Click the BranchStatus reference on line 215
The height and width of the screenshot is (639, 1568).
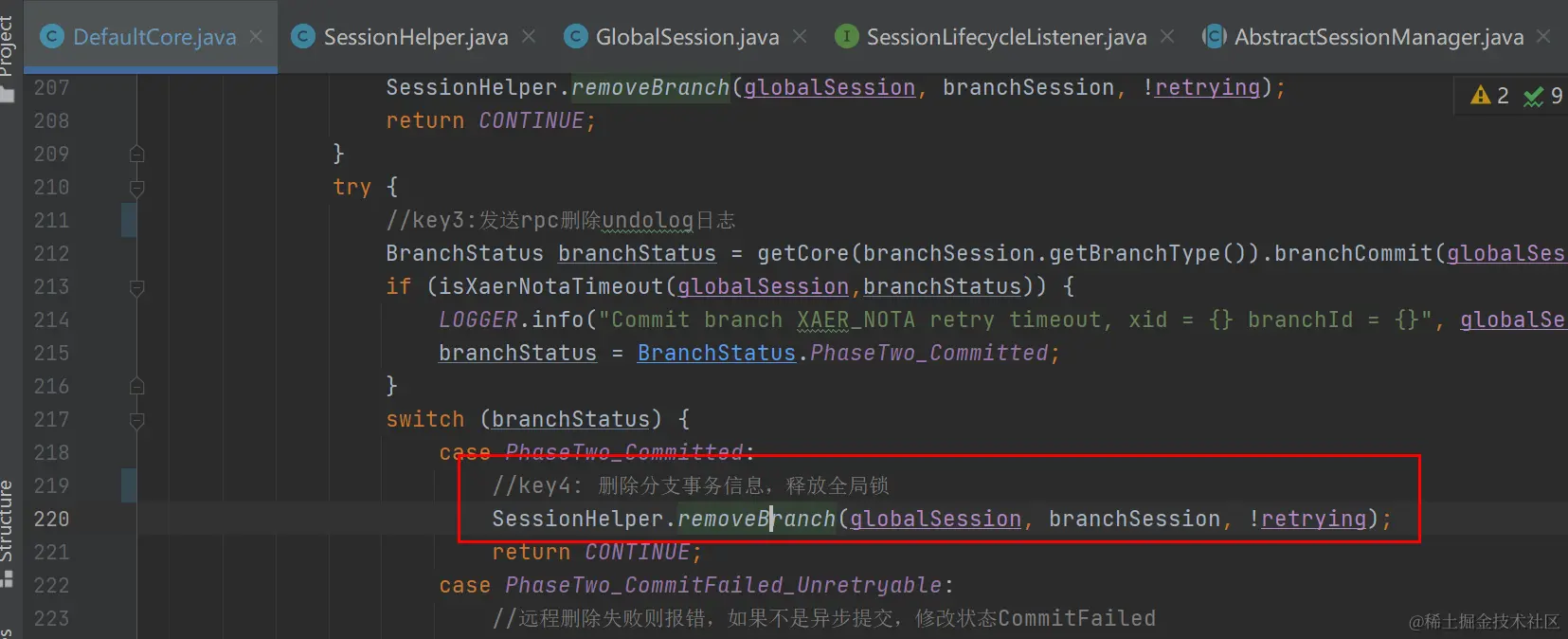(716, 353)
